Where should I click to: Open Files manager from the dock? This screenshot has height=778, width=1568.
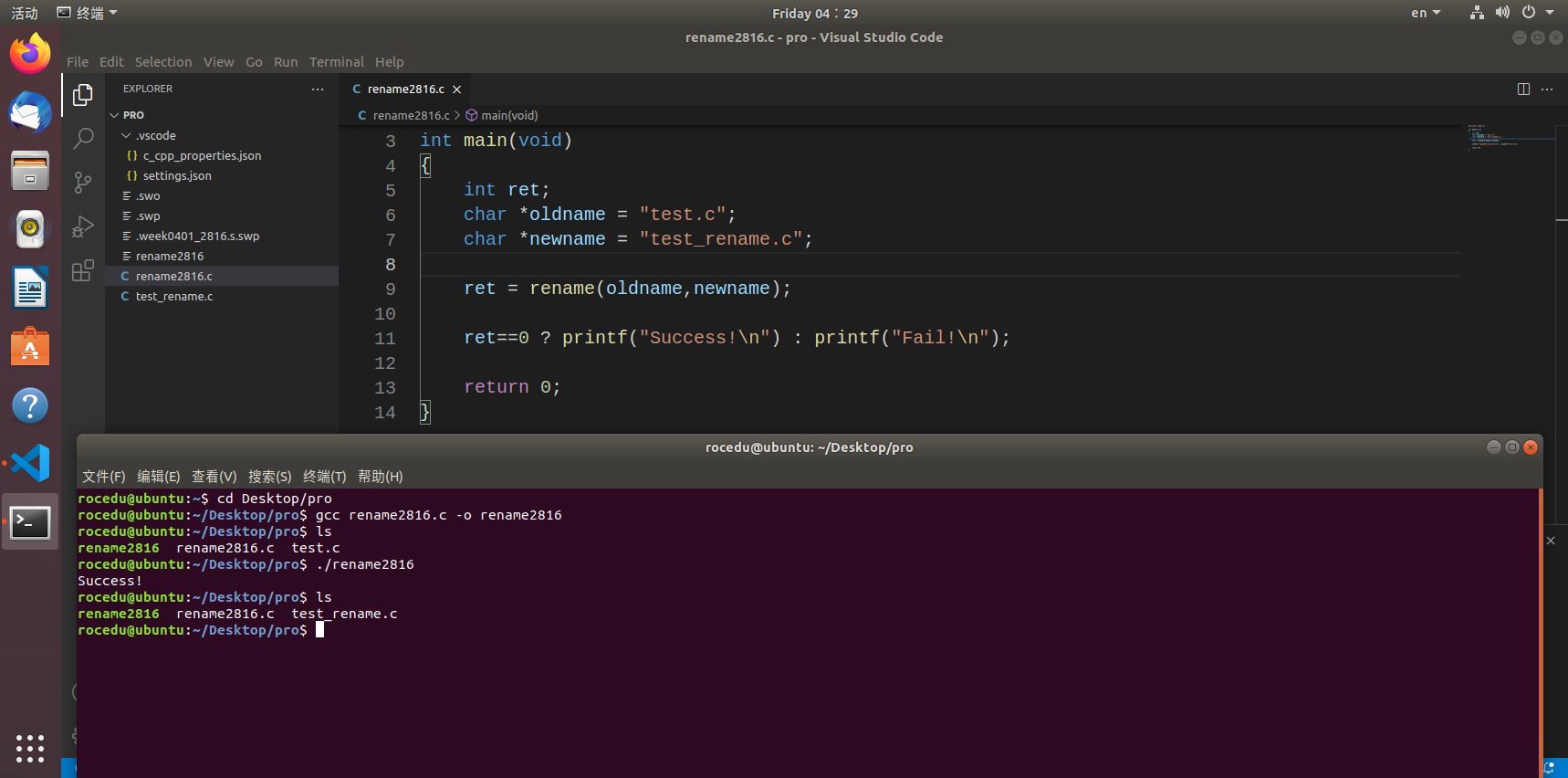[30, 171]
